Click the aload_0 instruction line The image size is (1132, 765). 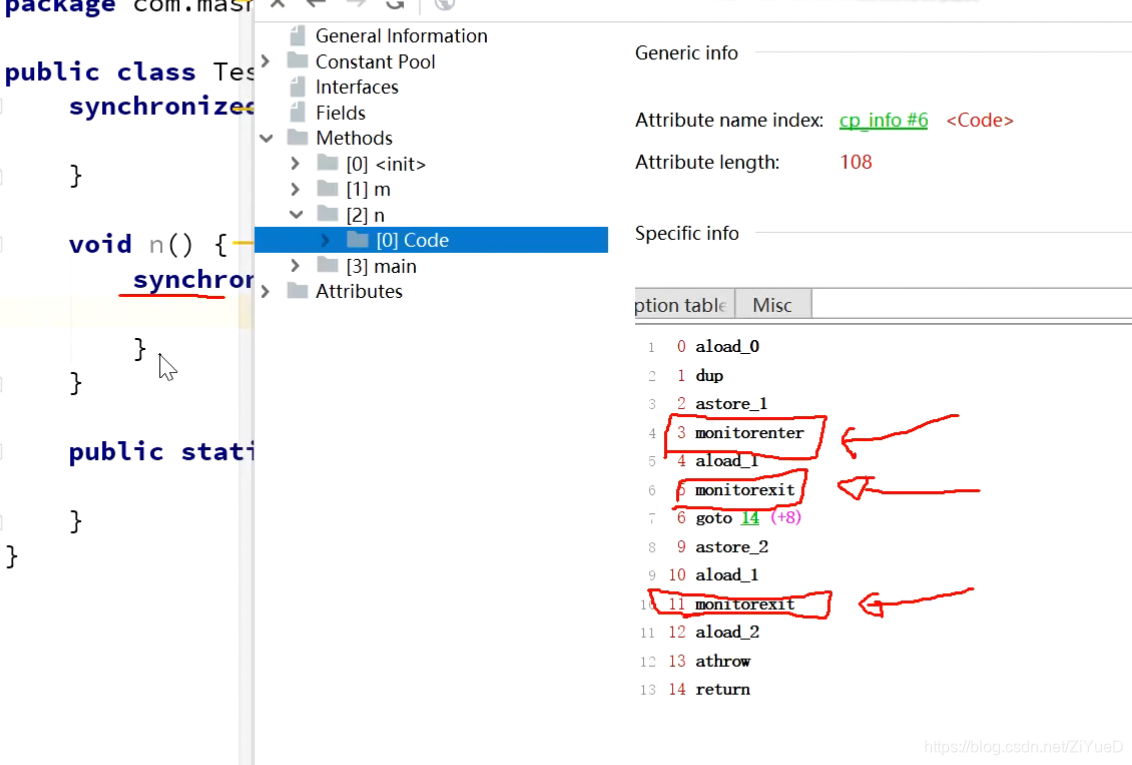tap(727, 346)
